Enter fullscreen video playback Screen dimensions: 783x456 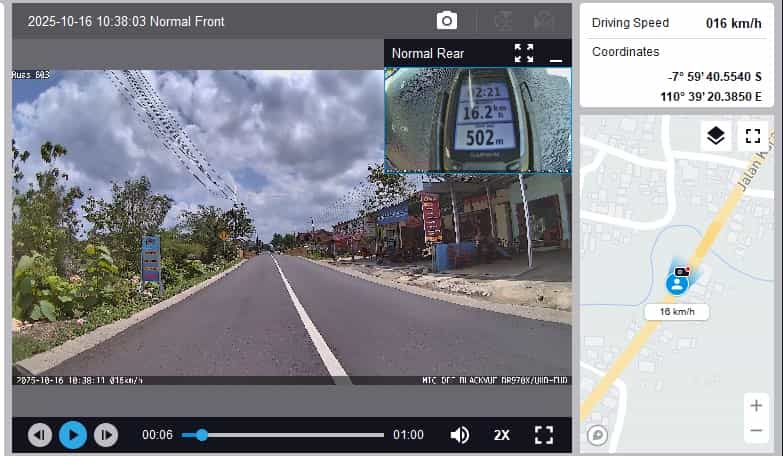[x=543, y=435]
